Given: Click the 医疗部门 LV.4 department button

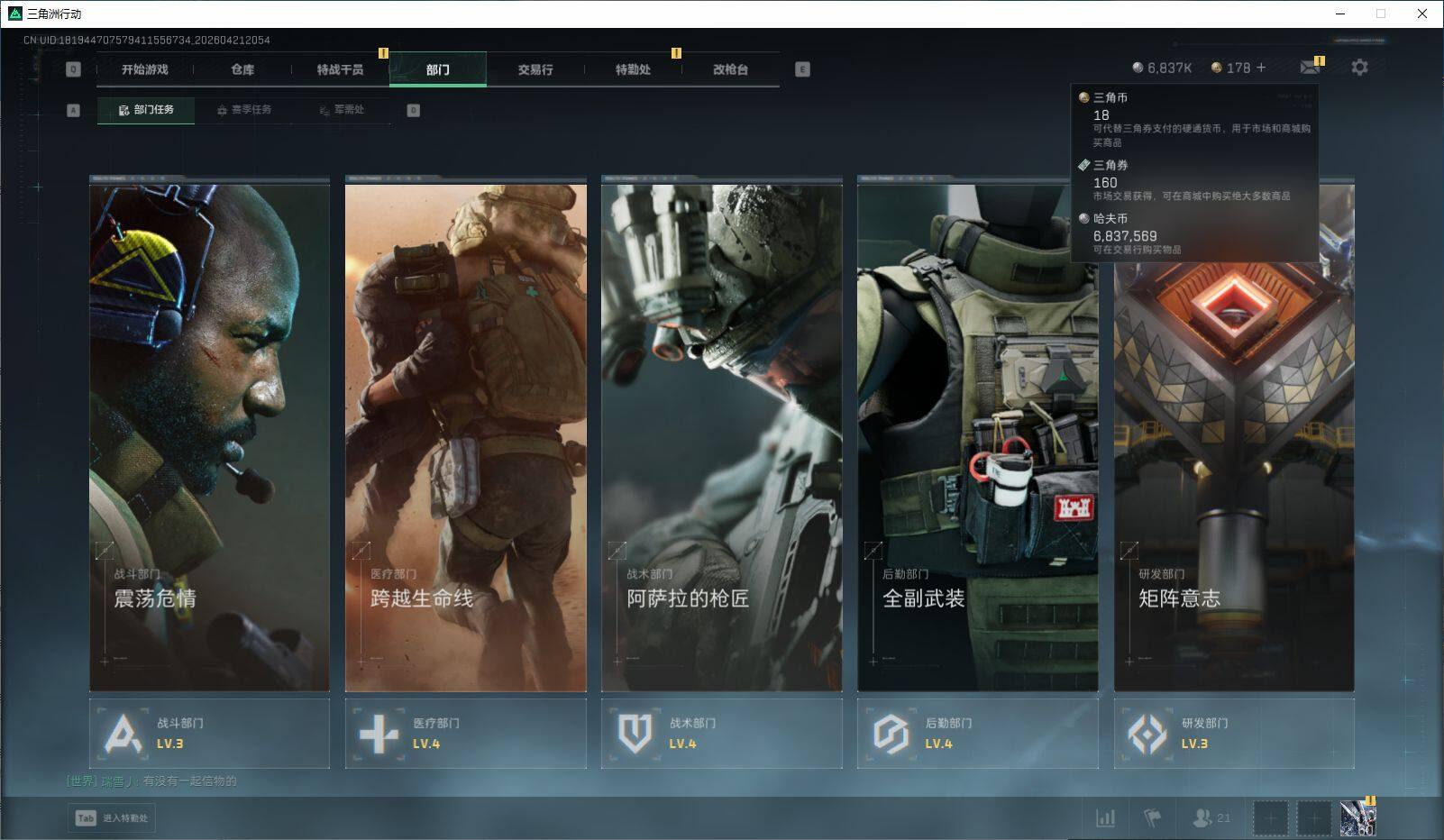Looking at the screenshot, I should (x=465, y=734).
